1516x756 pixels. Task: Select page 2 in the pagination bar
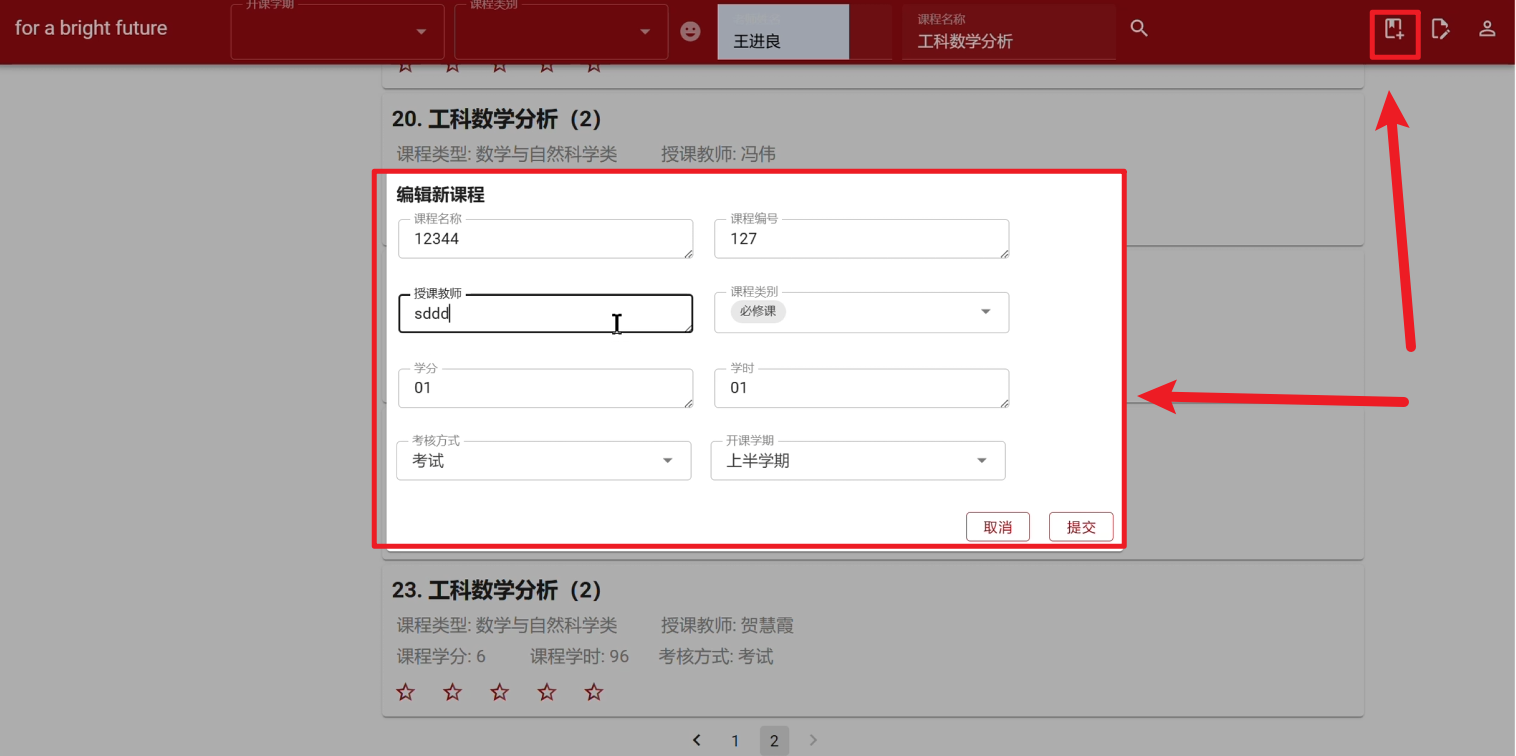point(774,740)
